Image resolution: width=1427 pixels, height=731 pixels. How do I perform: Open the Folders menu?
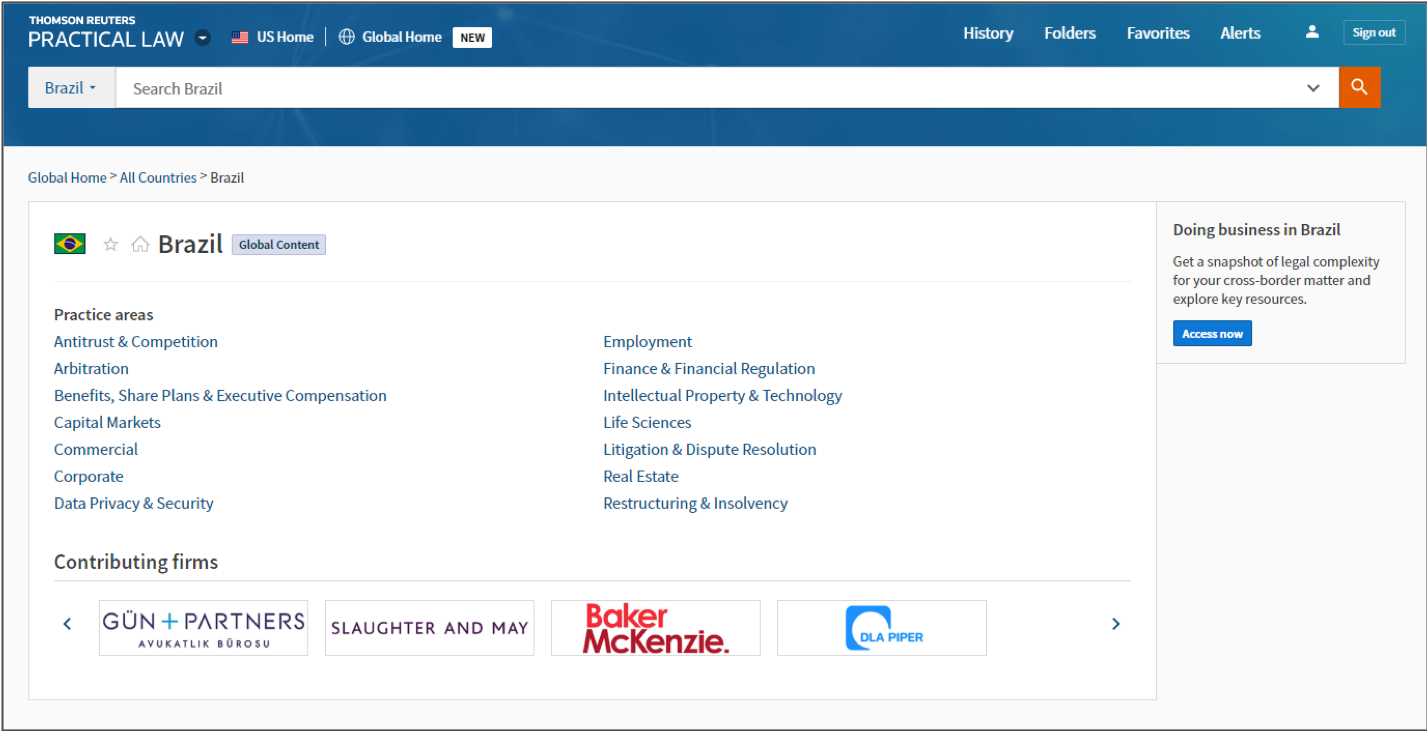pos(1070,33)
